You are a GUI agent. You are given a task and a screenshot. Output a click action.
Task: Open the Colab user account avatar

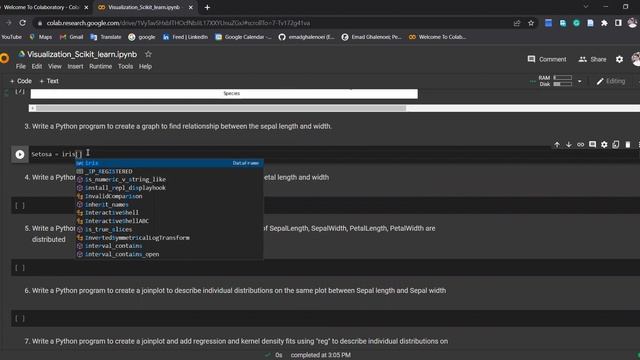point(636,59)
